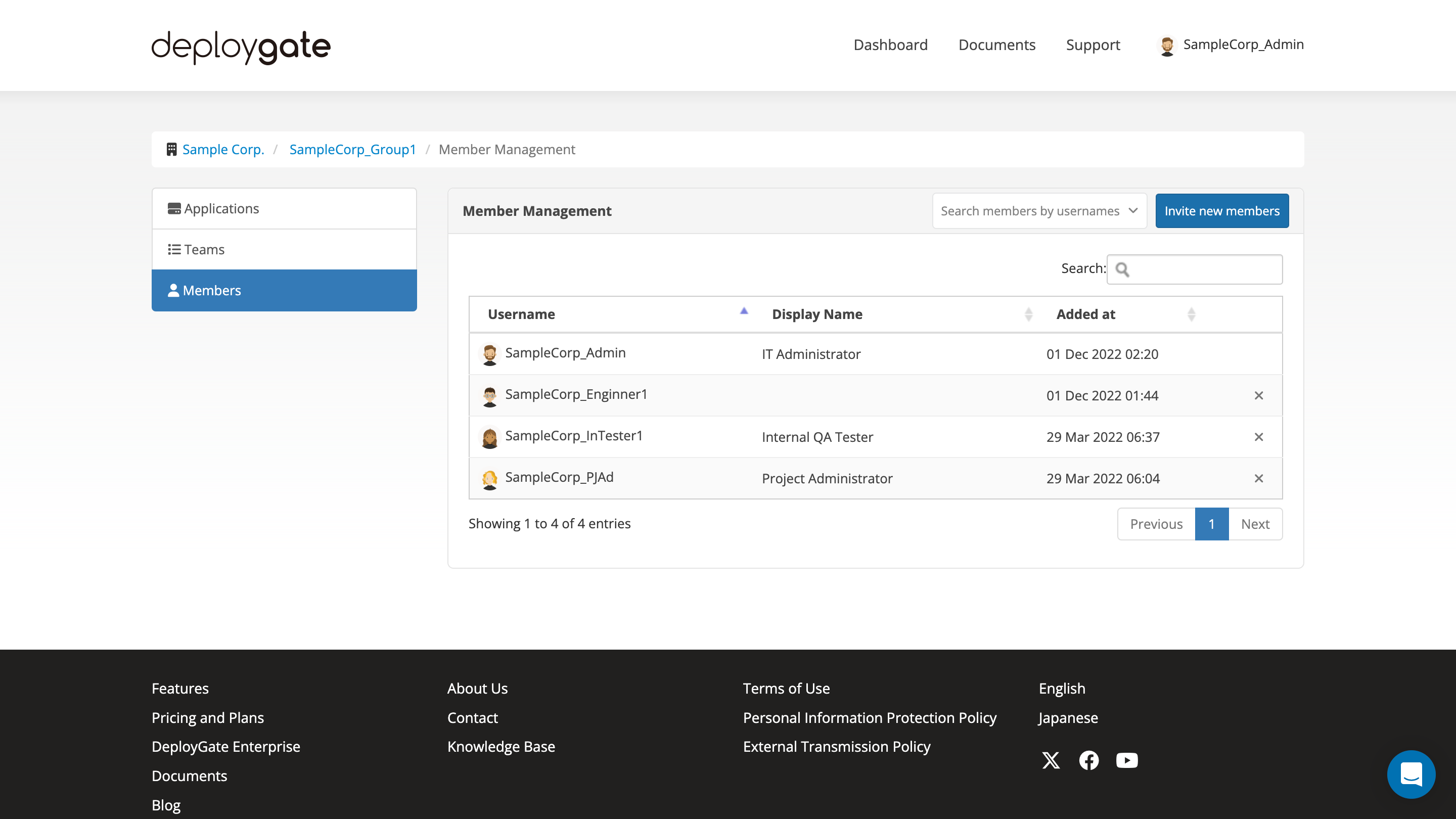Open Sample Corp. breadcrumb link
Screen dimensions: 1456x819
222,149
